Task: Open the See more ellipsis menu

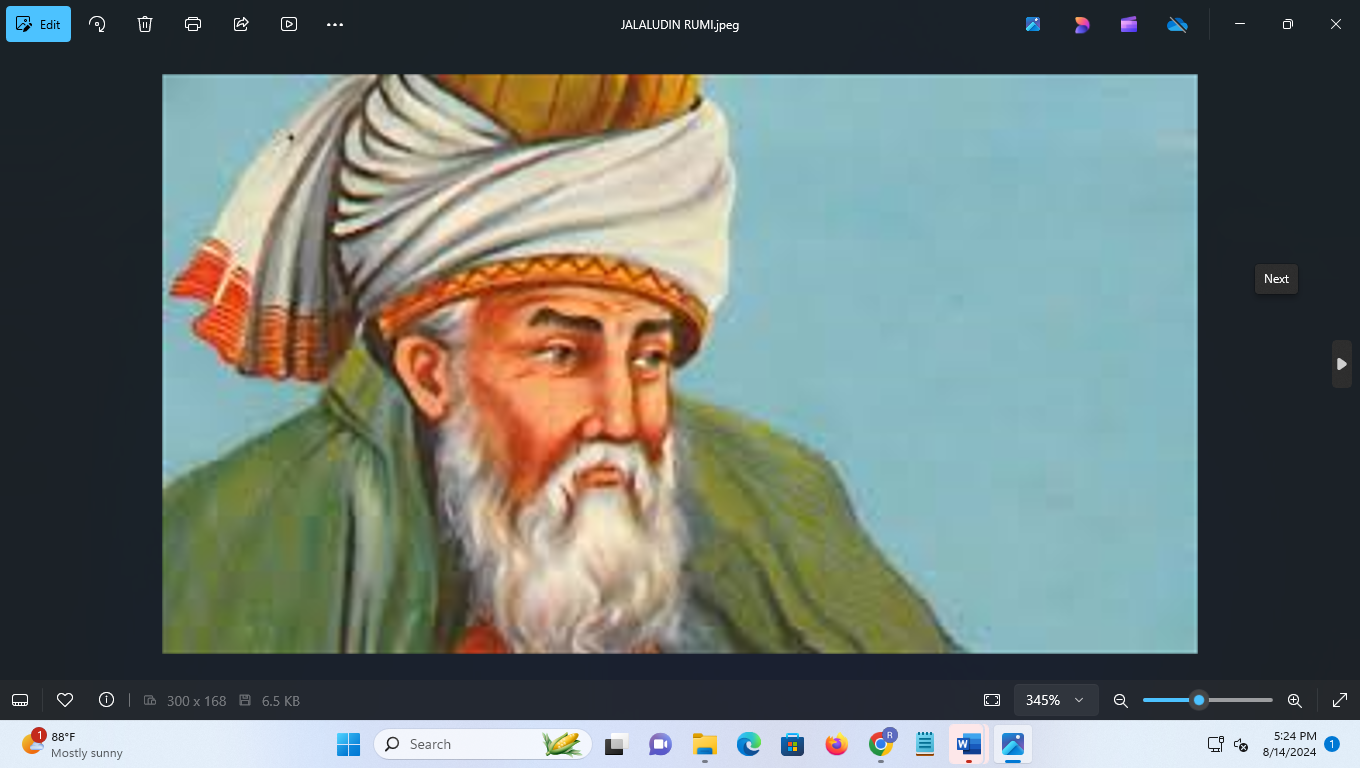Action: click(x=335, y=24)
